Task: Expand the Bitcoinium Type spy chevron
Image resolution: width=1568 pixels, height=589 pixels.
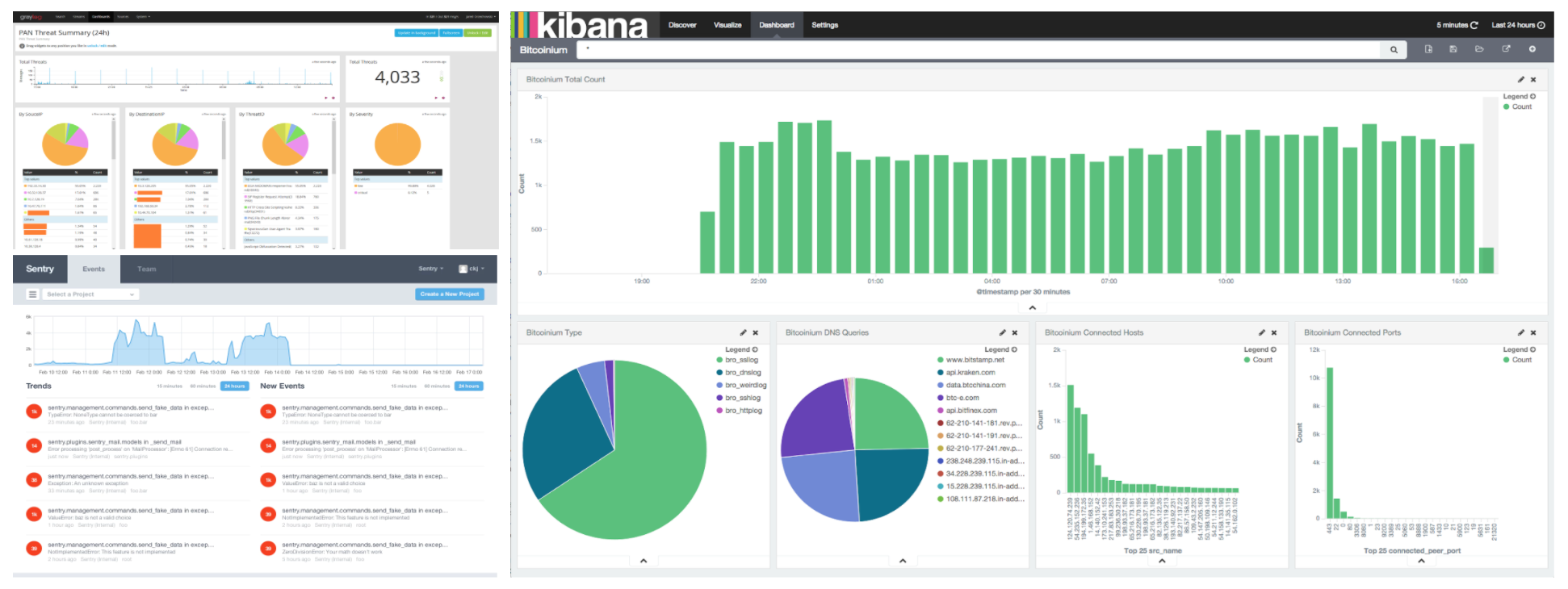Action: pos(644,561)
